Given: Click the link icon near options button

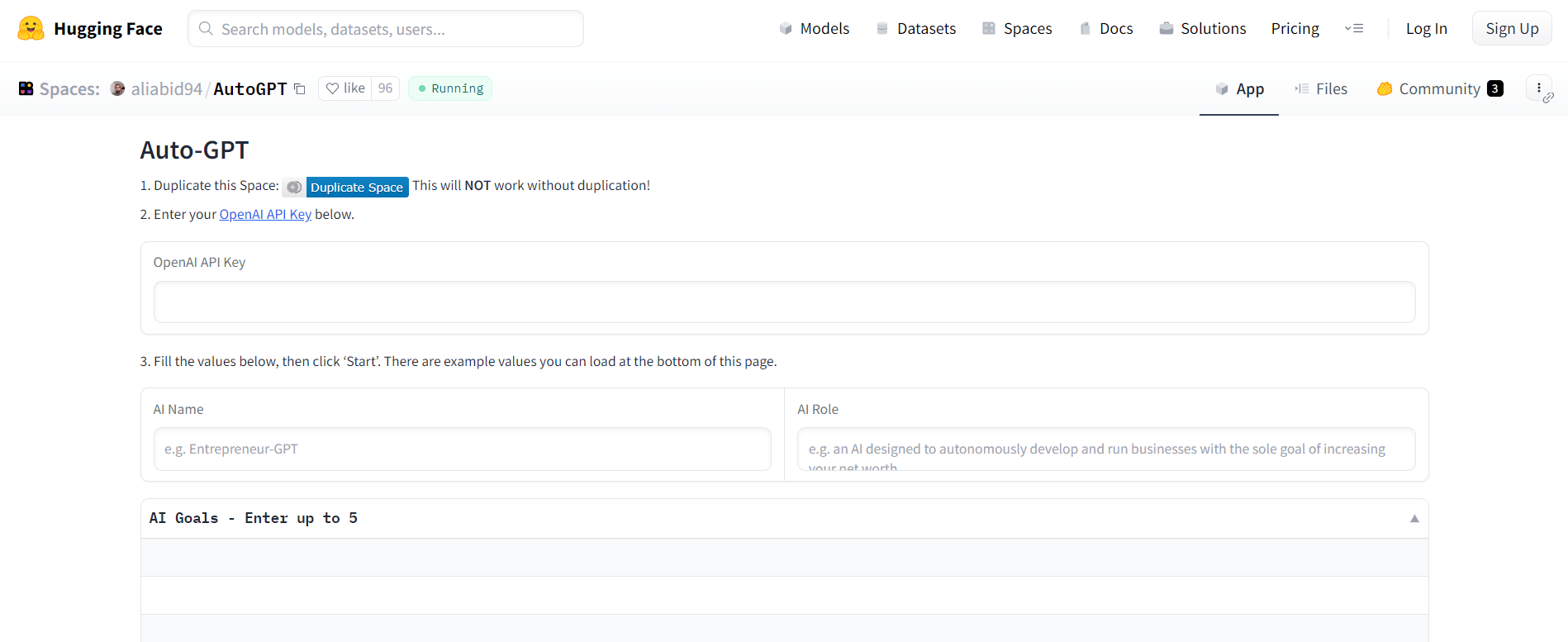Looking at the screenshot, I should click(1548, 97).
